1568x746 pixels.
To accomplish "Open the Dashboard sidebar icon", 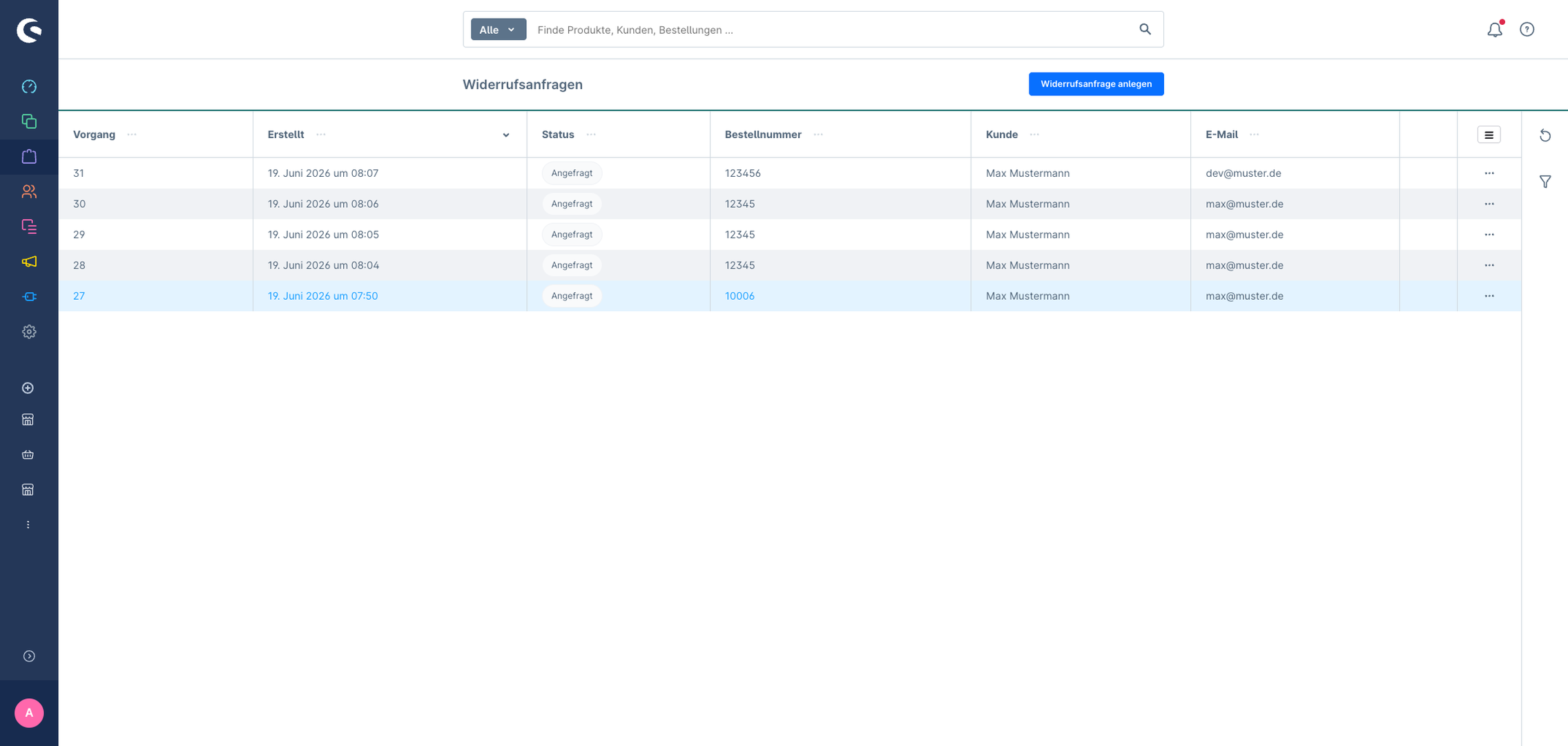I will [29, 86].
